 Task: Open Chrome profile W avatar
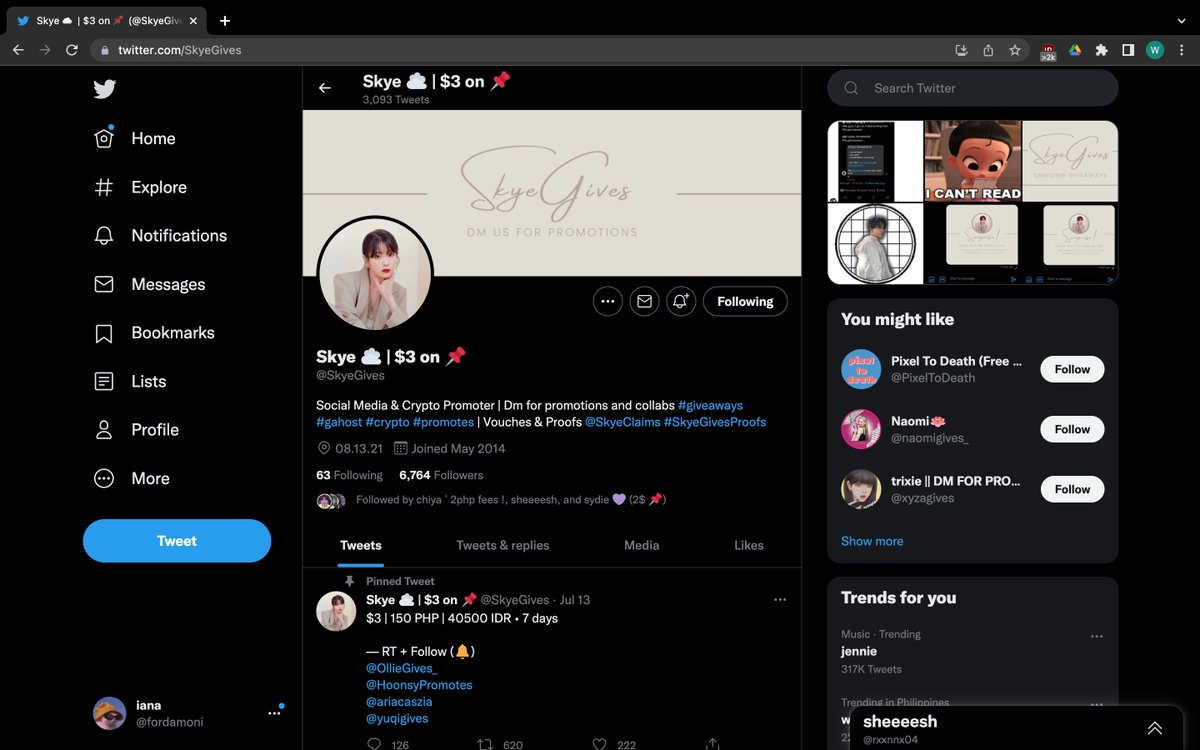point(1155,50)
